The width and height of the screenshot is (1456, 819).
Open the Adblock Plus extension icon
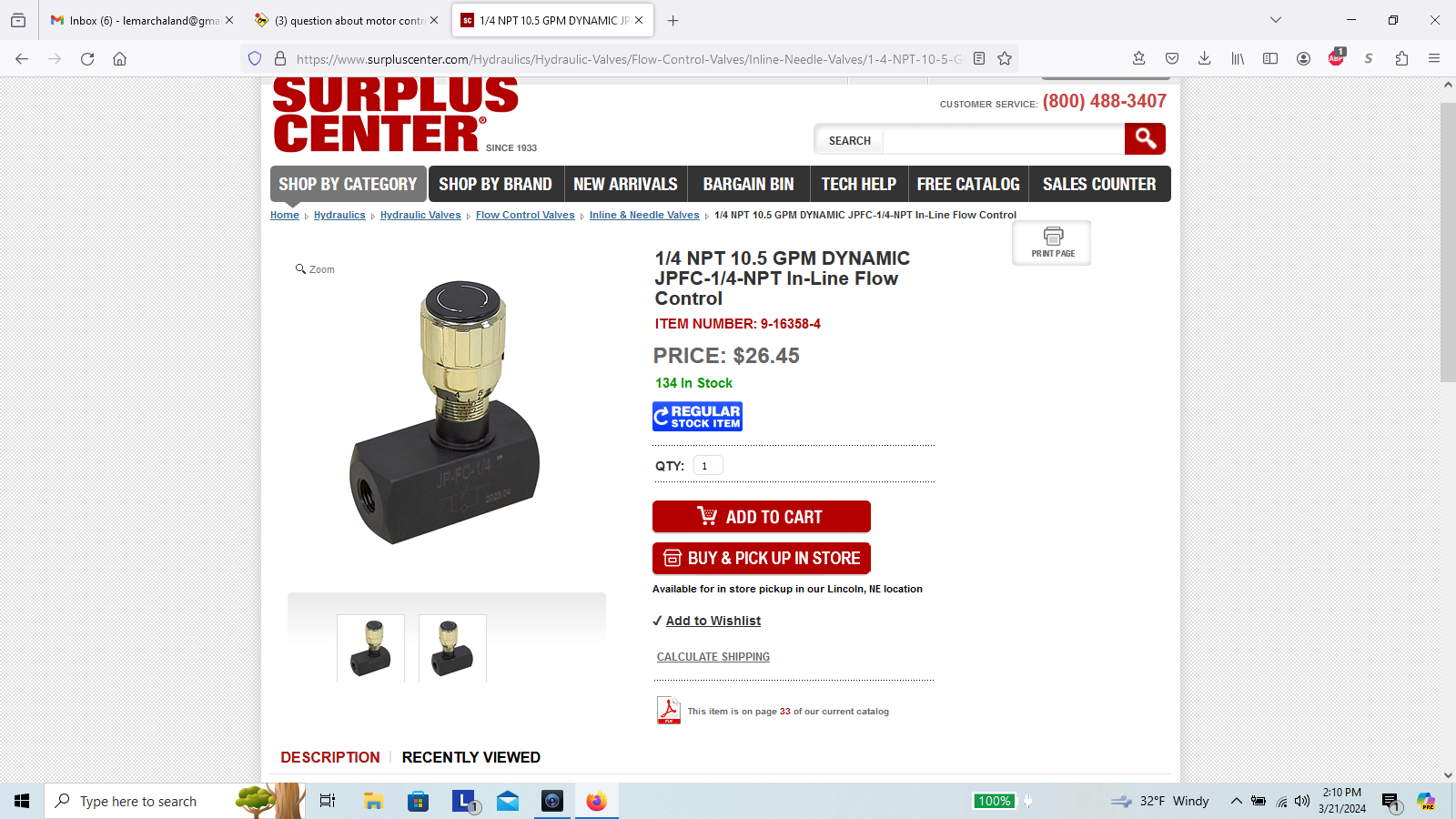[1336, 57]
